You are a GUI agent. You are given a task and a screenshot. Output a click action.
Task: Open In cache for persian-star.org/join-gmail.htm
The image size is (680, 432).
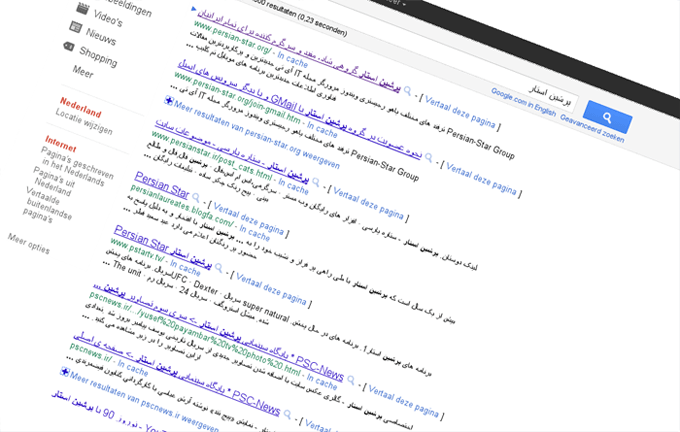[x=322, y=129]
